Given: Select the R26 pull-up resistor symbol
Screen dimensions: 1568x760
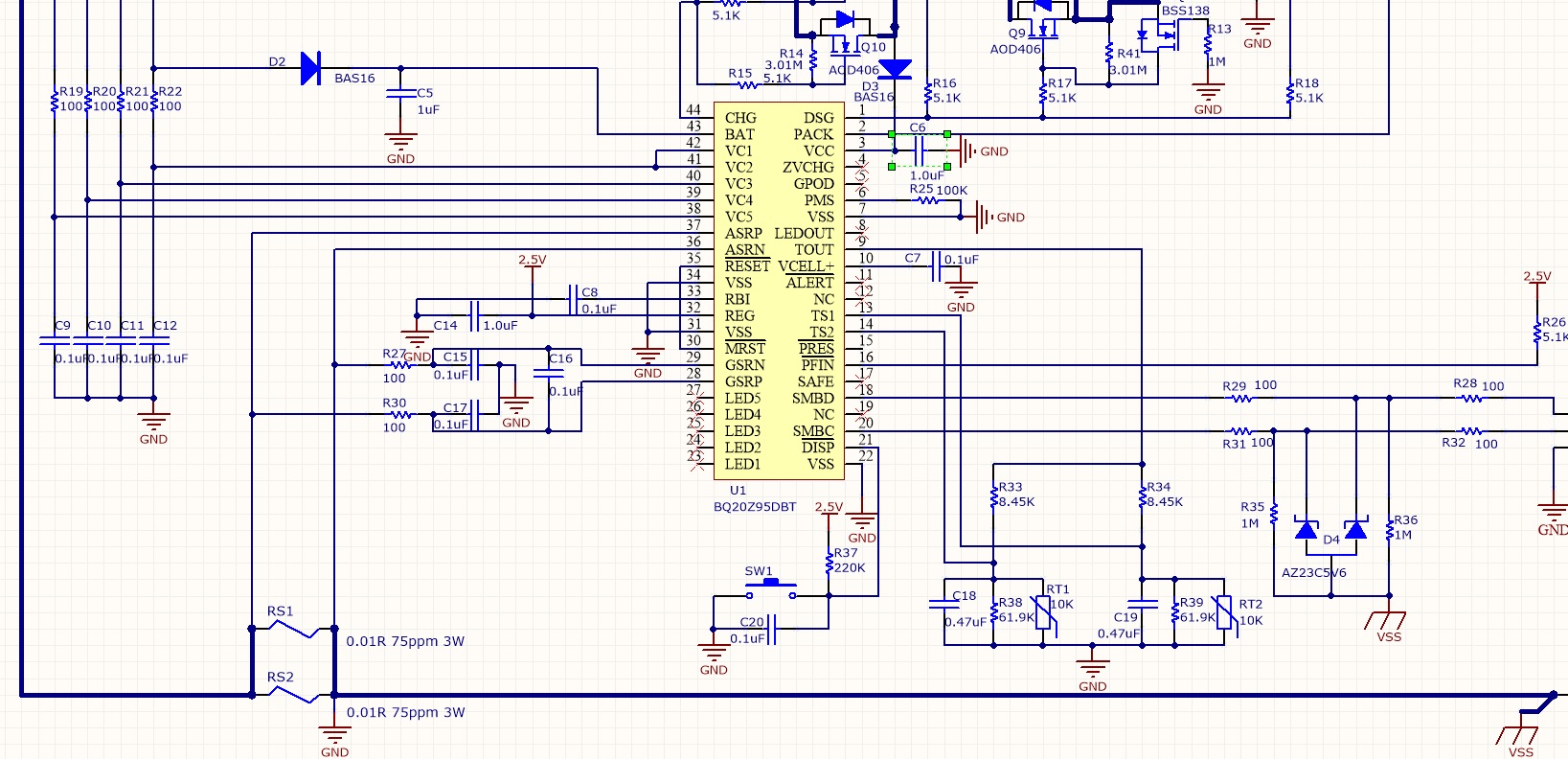Looking at the screenshot, I should click(x=1536, y=332).
